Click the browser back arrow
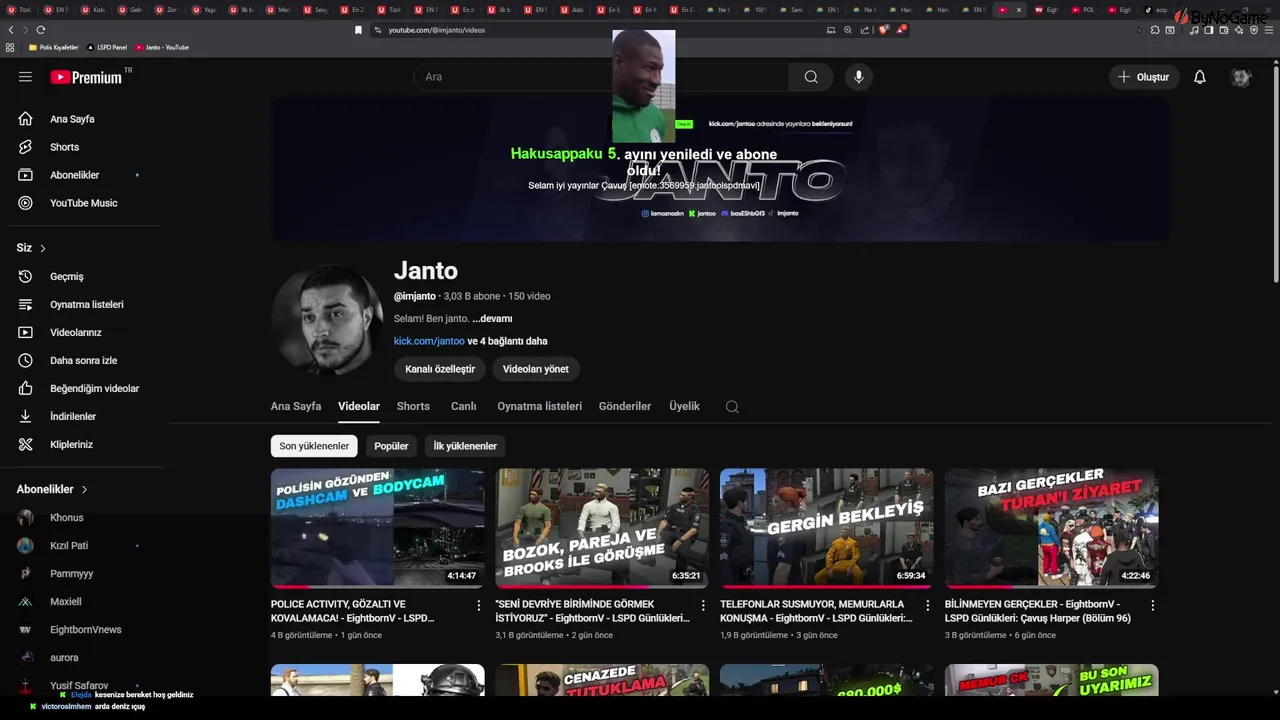The height and width of the screenshot is (720, 1280). point(11,30)
